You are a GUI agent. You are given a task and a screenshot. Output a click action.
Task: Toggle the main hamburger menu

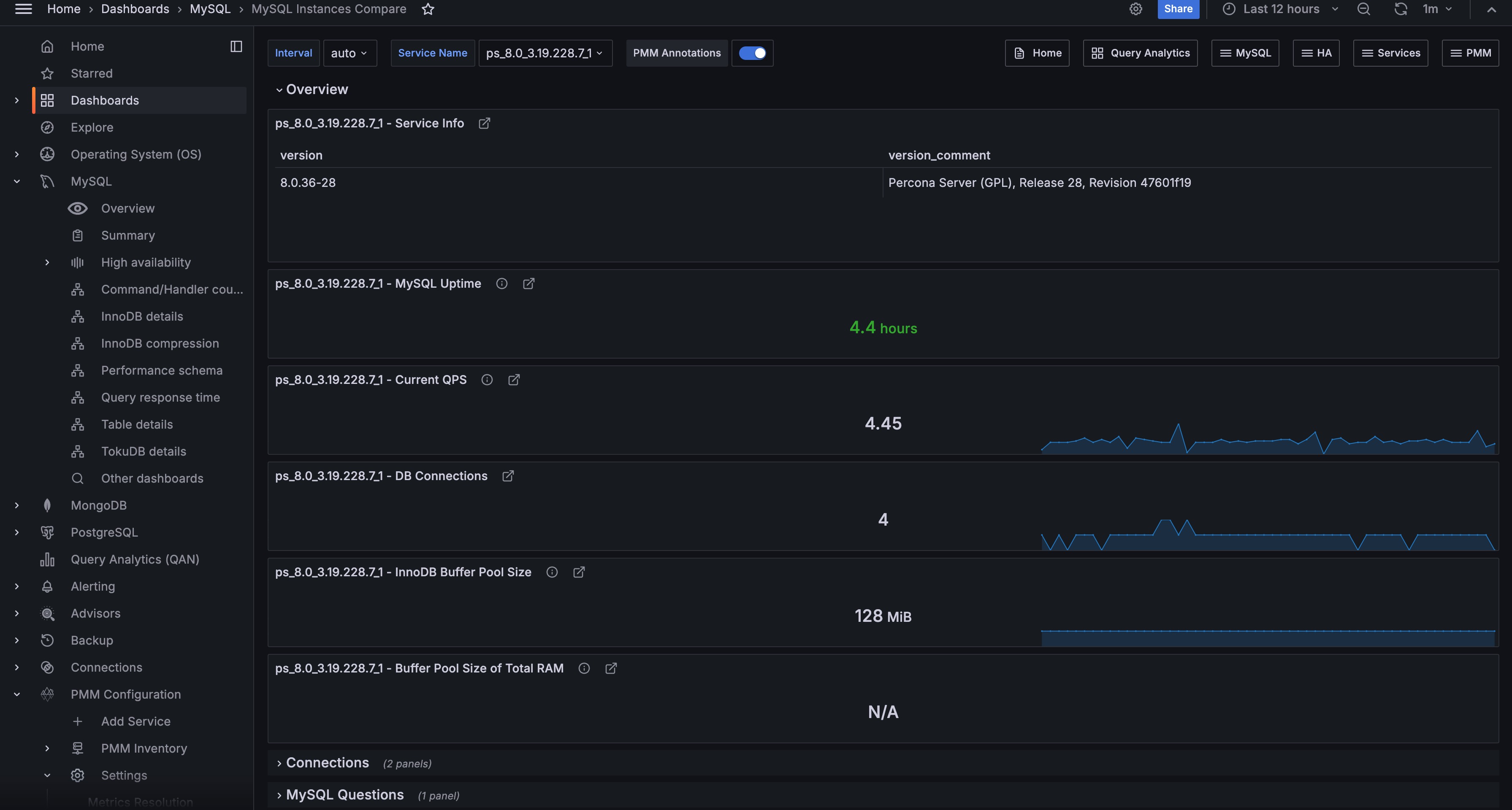[24, 9]
